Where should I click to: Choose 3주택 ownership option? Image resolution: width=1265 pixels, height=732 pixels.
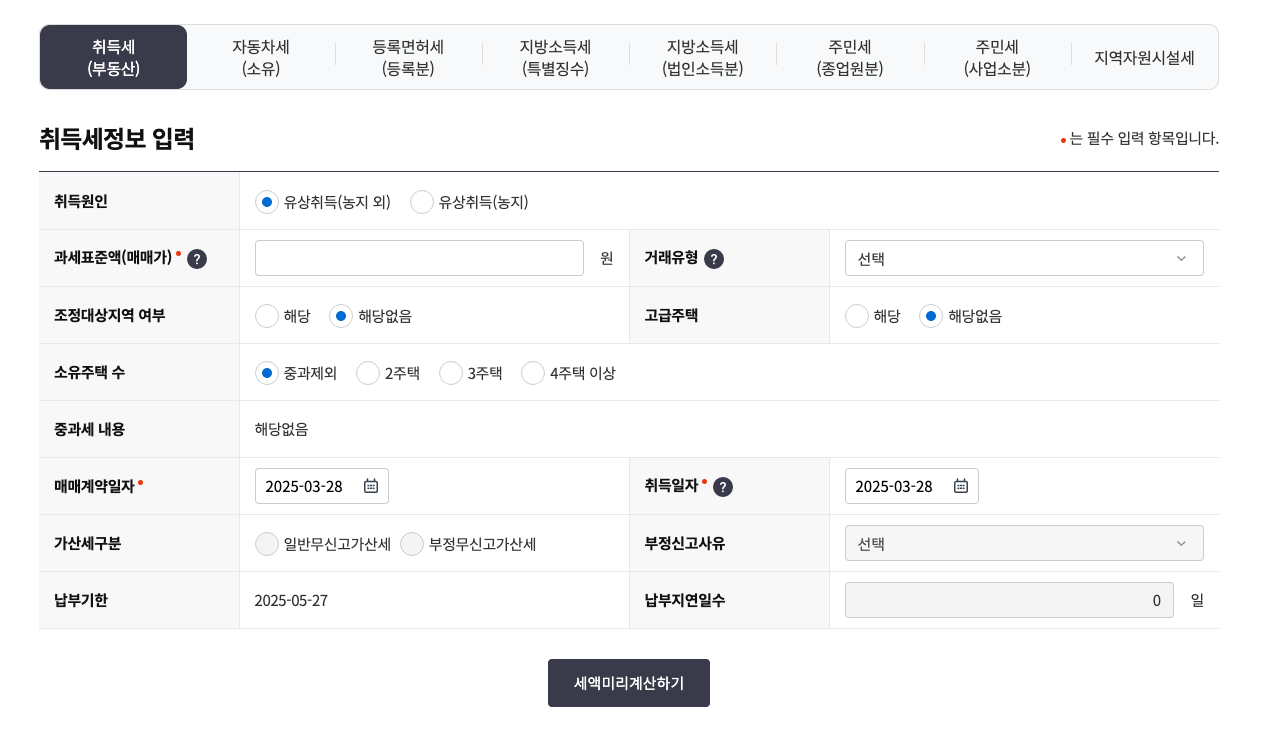point(450,372)
